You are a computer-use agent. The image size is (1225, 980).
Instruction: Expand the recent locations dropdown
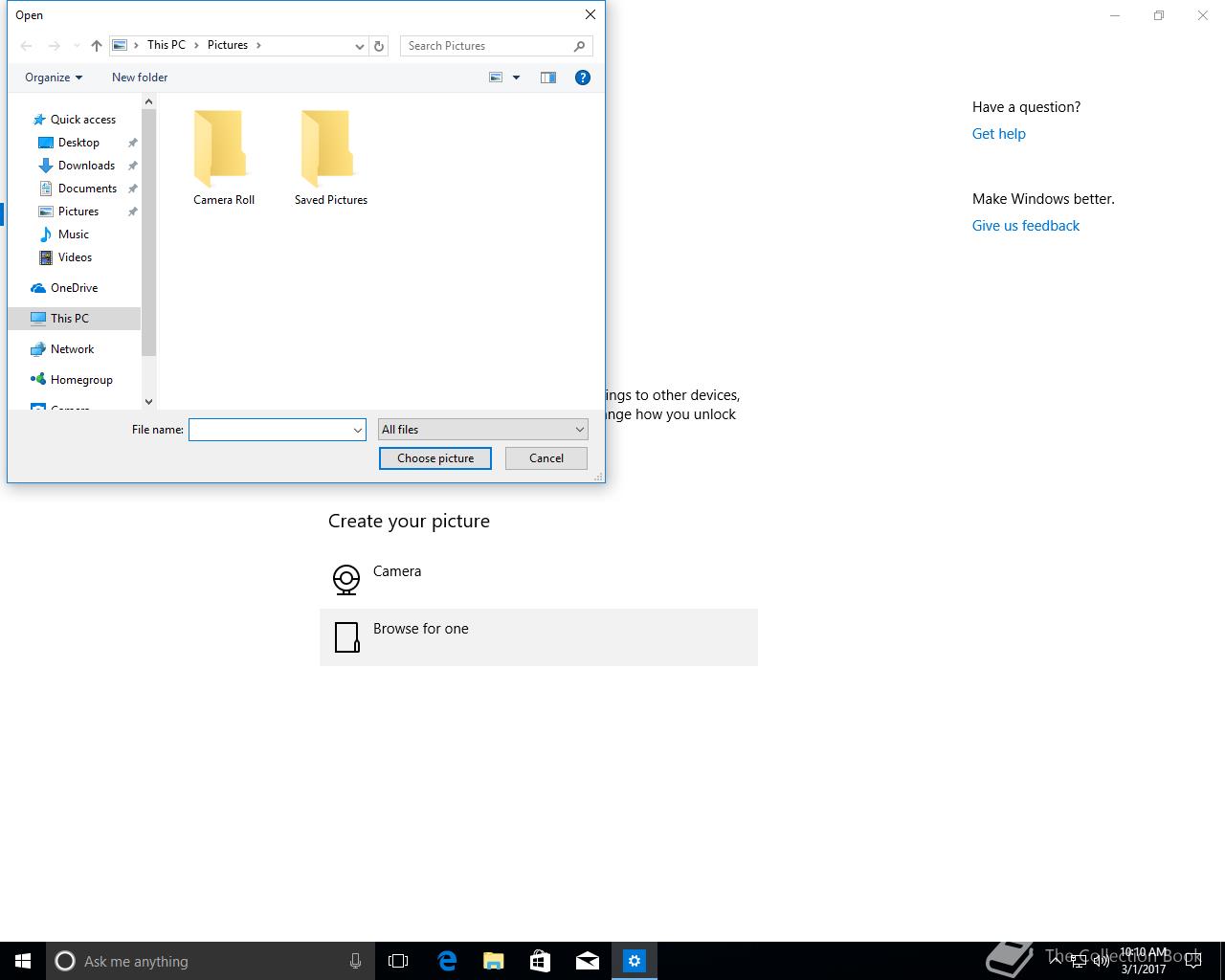(x=77, y=46)
